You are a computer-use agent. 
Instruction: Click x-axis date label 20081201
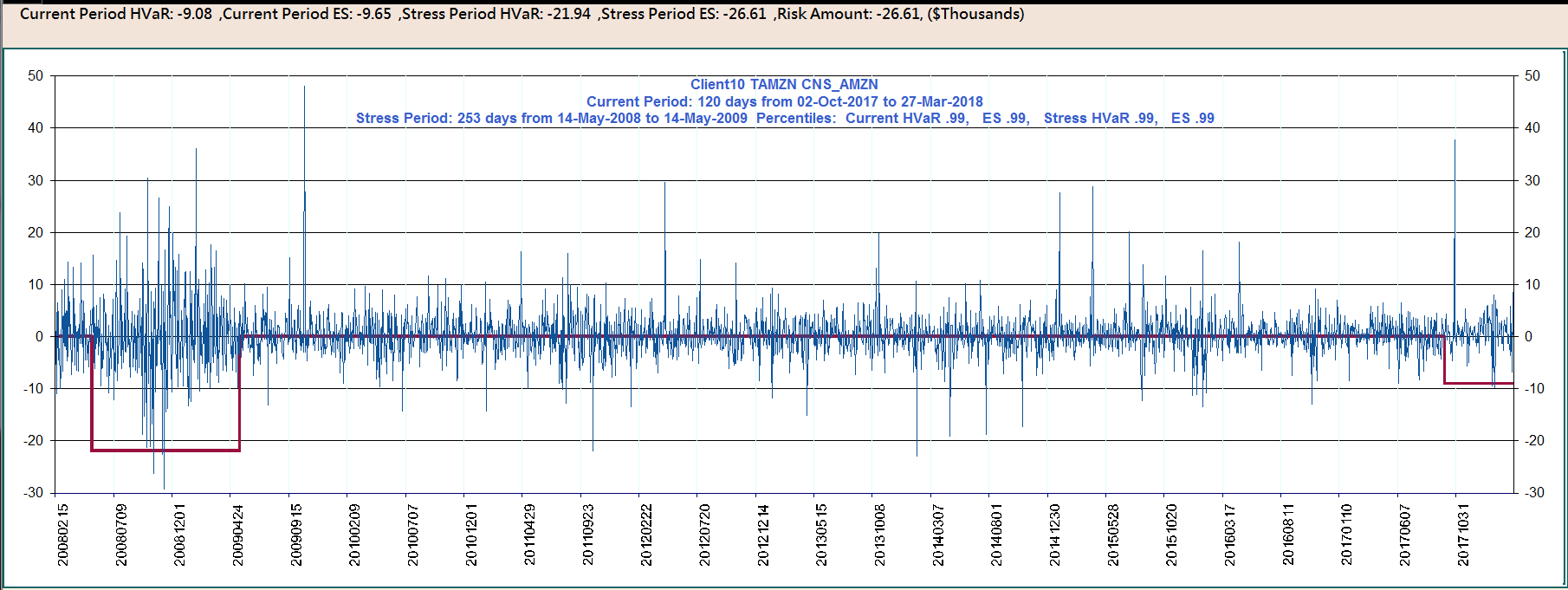pos(180,535)
